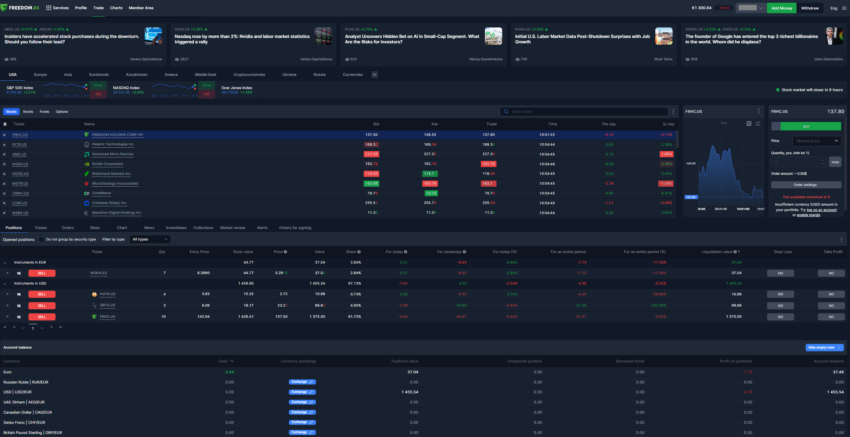
Task: Go to first page of positions
Action: (4, 327)
